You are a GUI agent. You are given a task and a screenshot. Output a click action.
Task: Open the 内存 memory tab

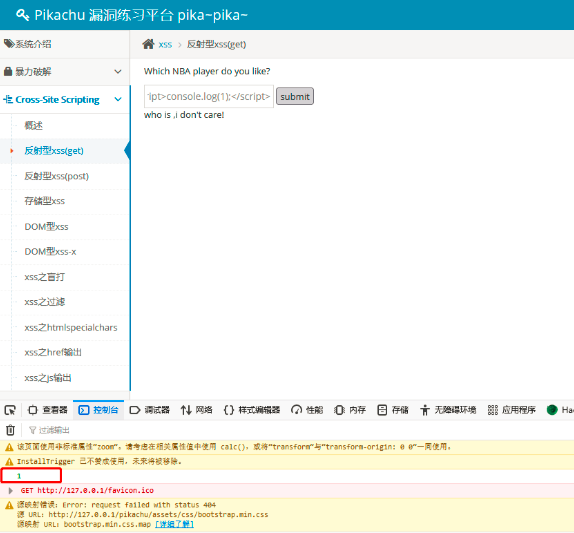(350, 410)
